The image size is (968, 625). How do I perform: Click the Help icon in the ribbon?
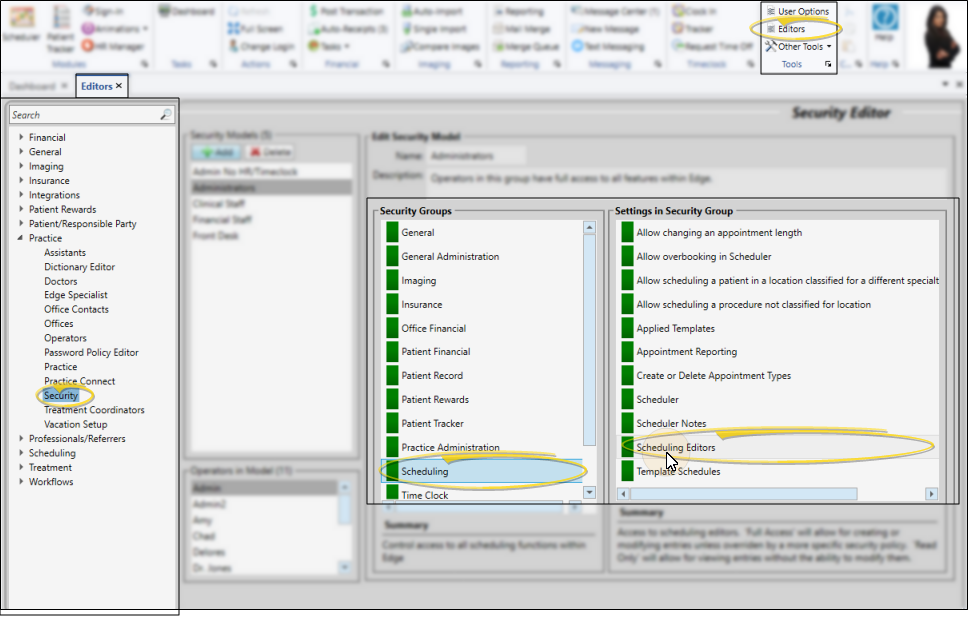coord(885,19)
